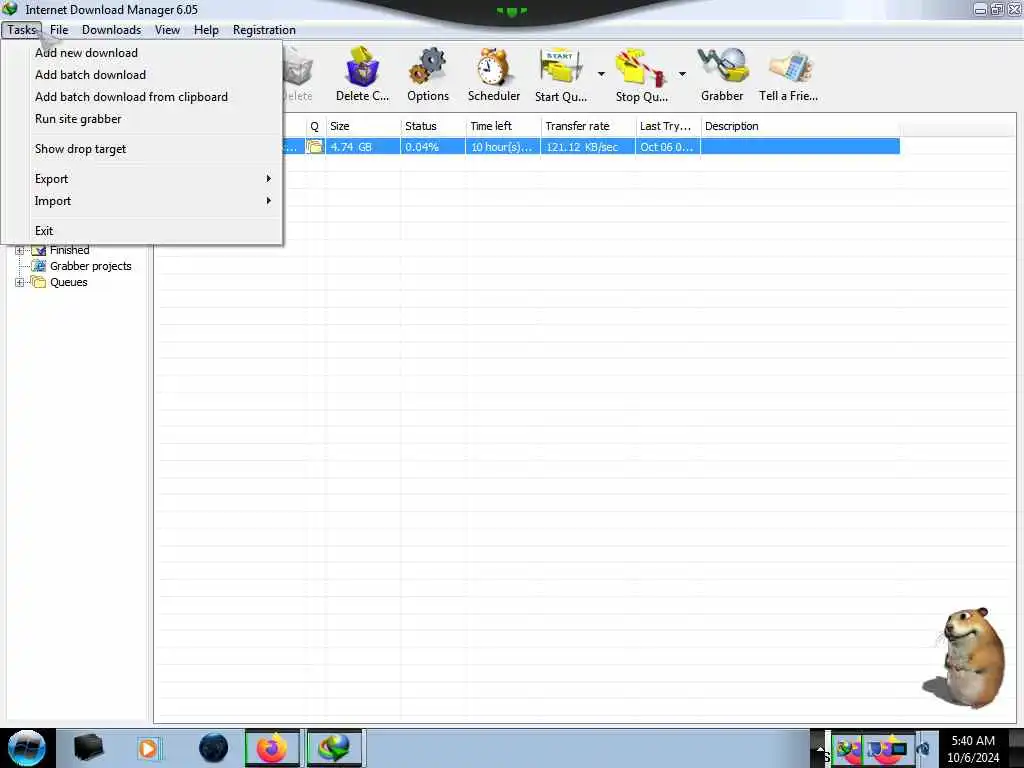Switch to Internet Download Manager taskbar icon
1024x768 pixels.
pyautogui.click(x=334, y=748)
